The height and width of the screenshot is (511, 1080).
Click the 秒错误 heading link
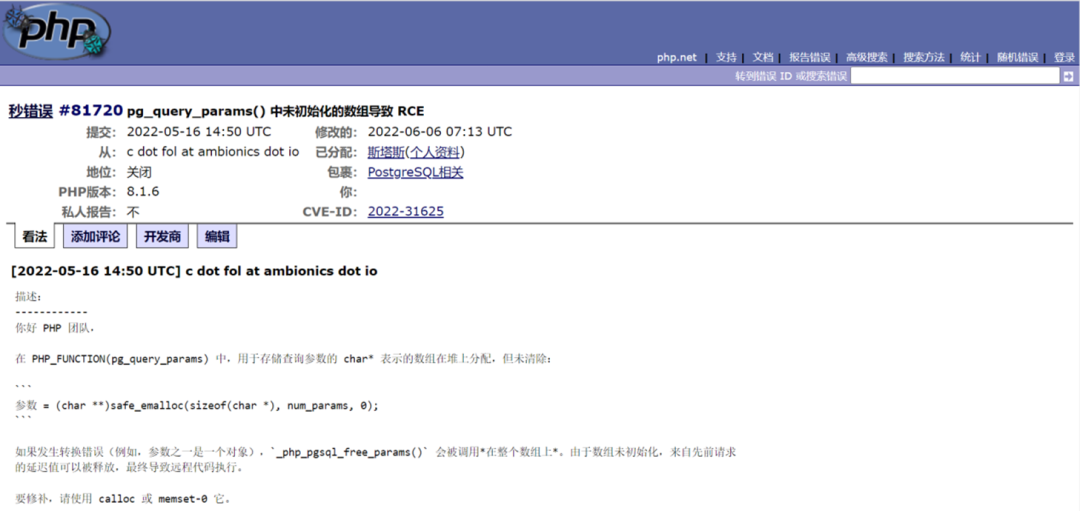tap(30, 112)
